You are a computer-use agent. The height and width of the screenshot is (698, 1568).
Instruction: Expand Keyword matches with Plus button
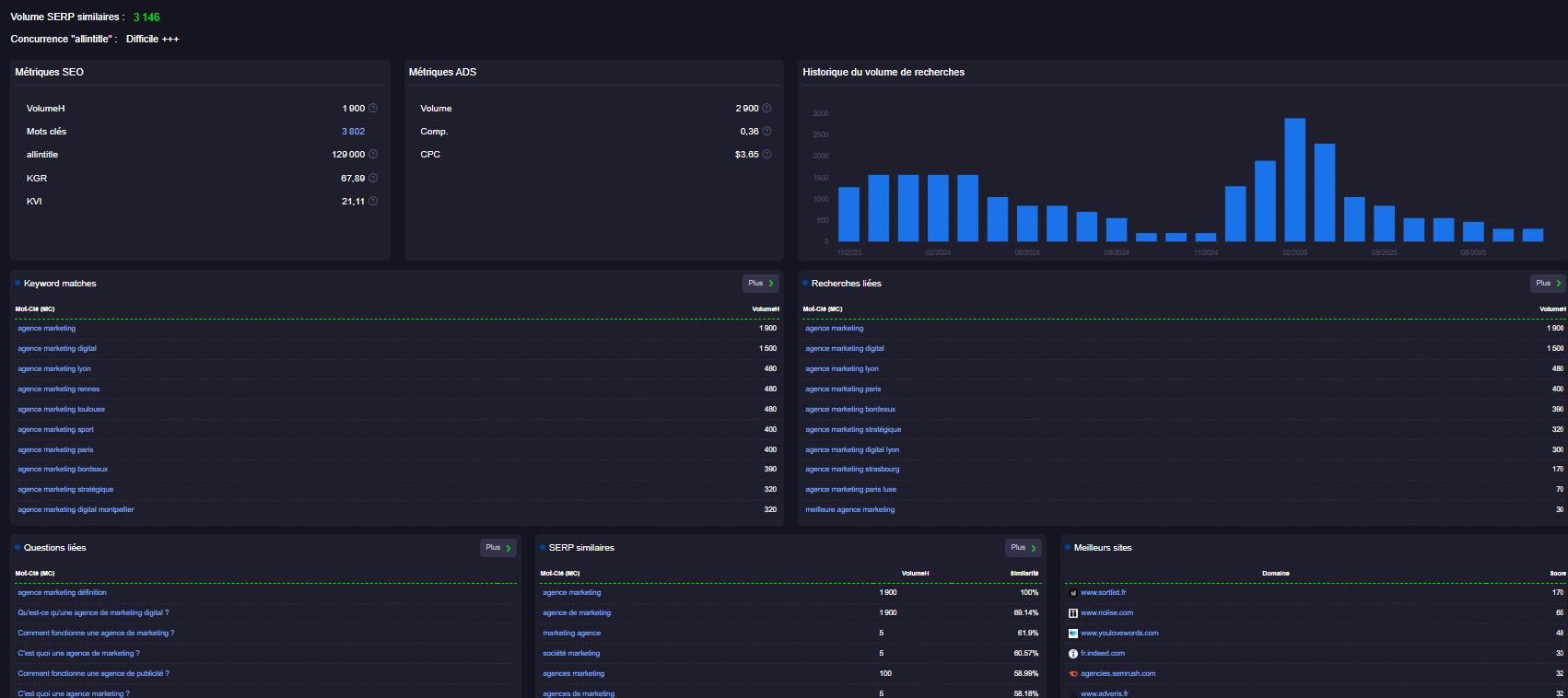click(x=761, y=284)
